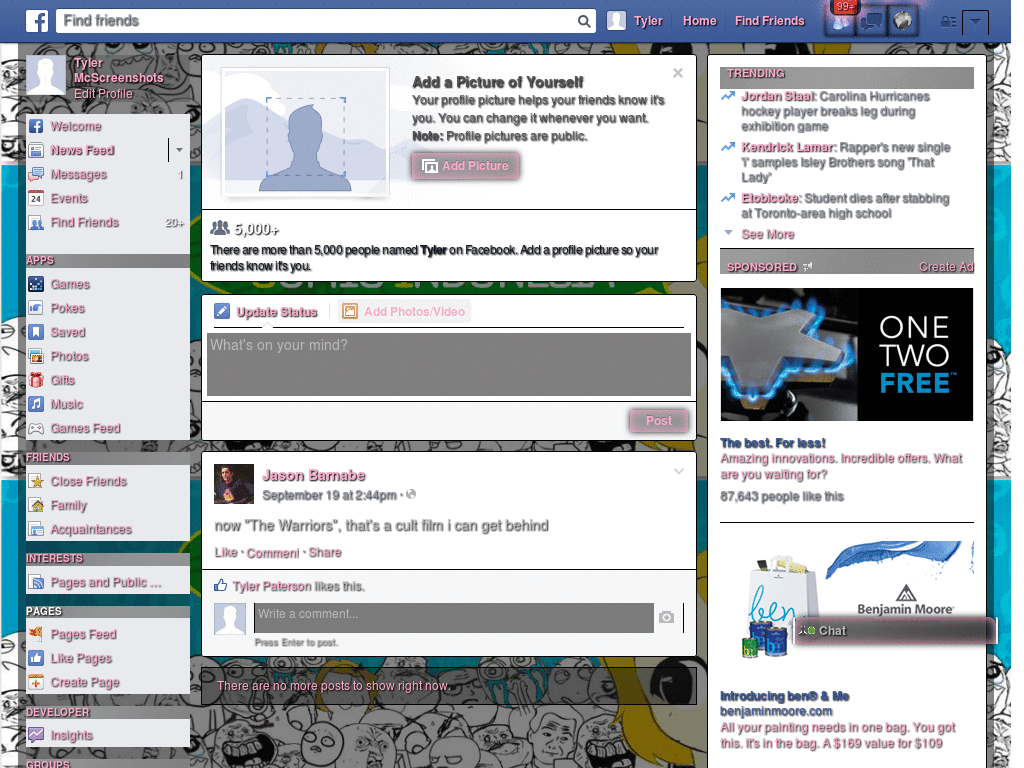Click Tyler McScreenshots profile picture
1024x768 pixels.
[46, 76]
